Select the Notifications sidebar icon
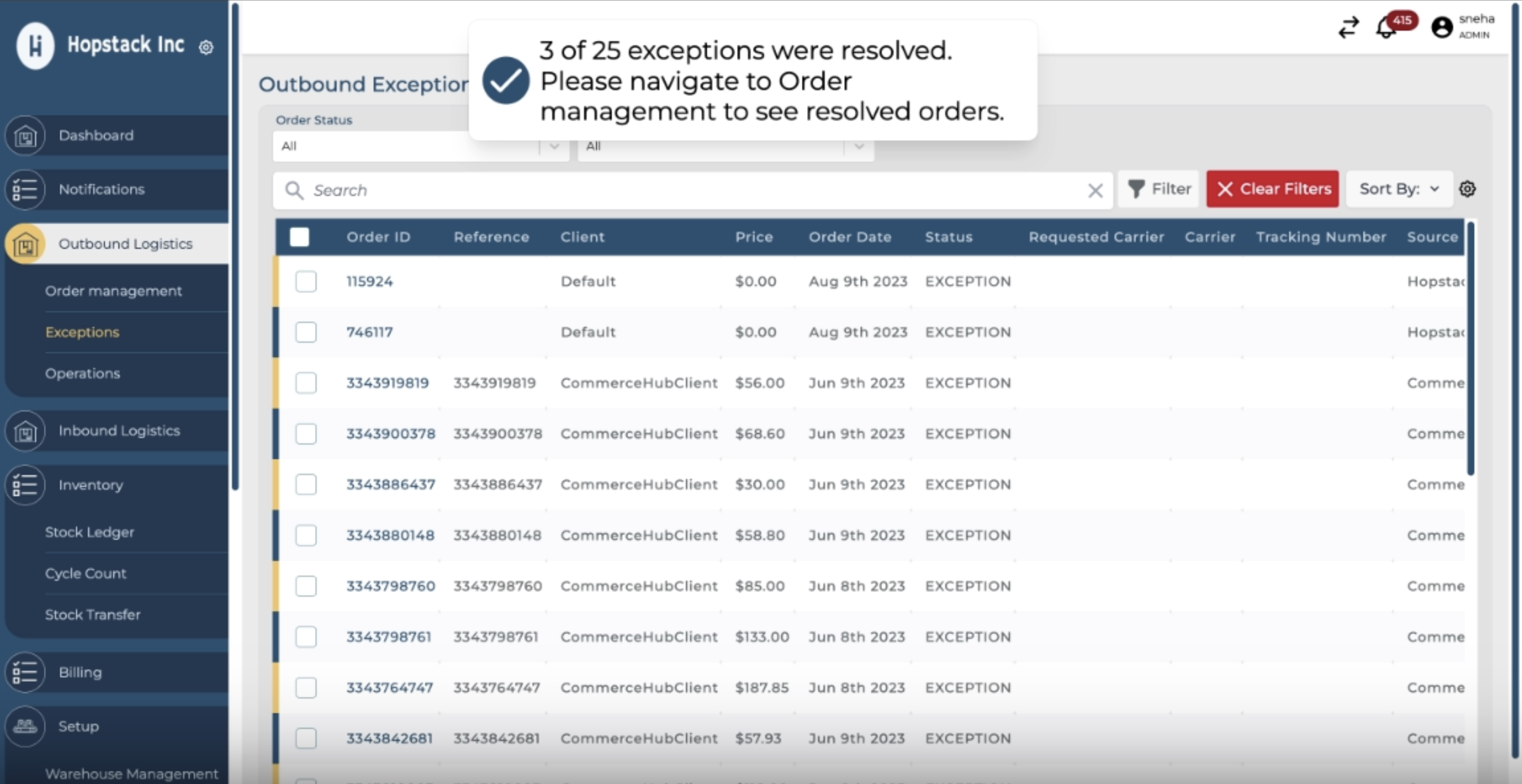Image resolution: width=1522 pixels, height=784 pixels. 25,189
